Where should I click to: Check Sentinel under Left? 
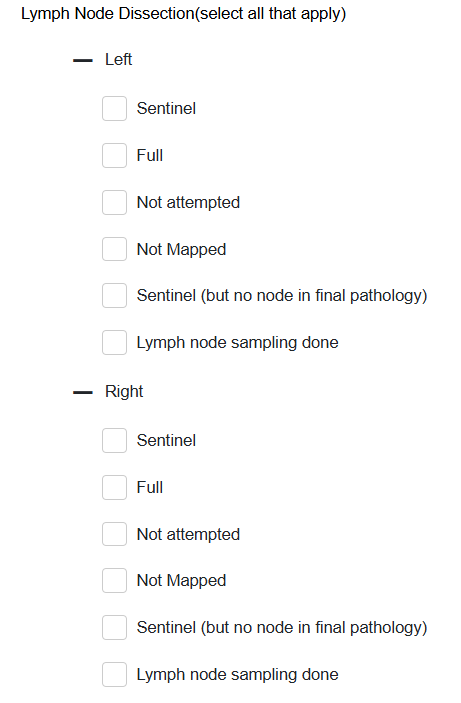114,108
